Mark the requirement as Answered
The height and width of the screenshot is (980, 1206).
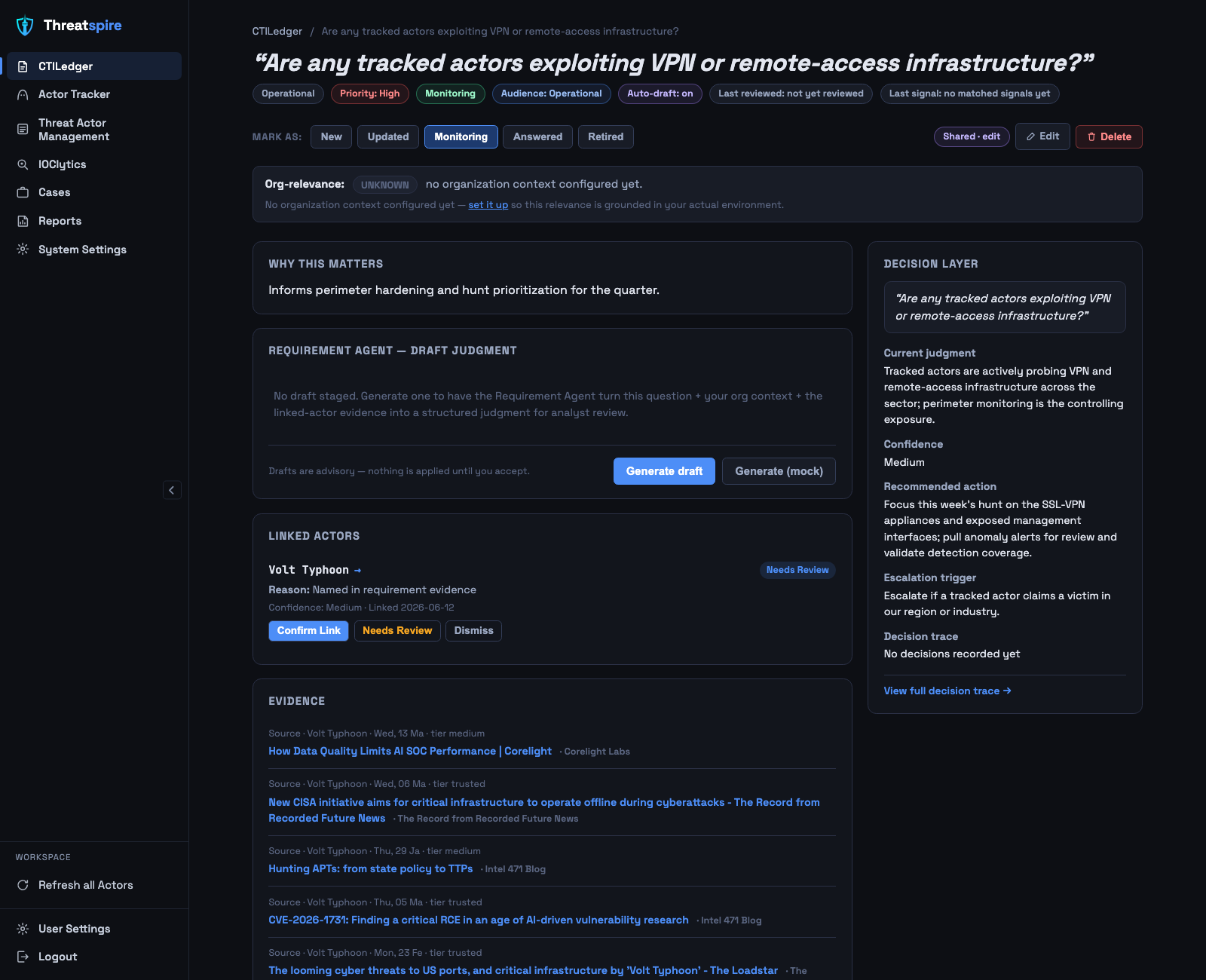[x=537, y=136]
